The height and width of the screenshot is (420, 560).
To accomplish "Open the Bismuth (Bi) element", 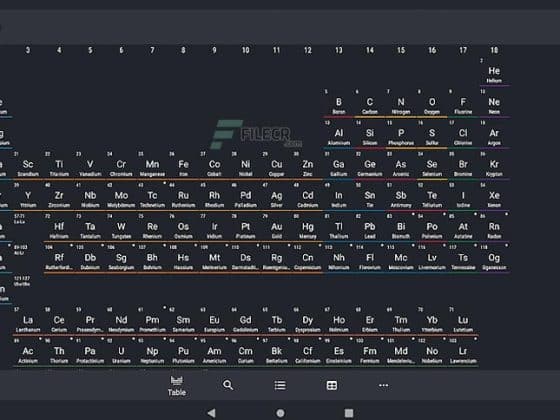I will [x=401, y=228].
